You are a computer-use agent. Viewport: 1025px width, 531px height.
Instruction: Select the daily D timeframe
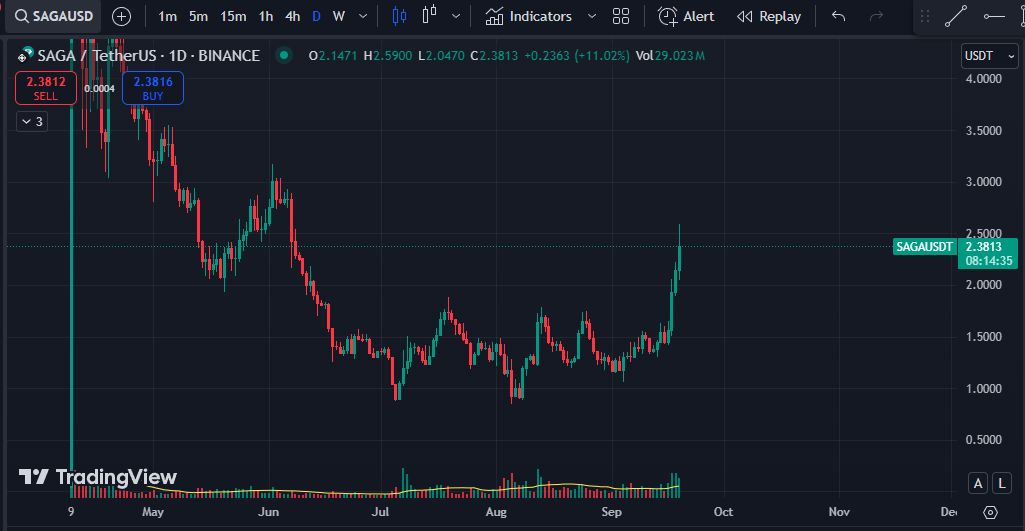[x=316, y=16]
